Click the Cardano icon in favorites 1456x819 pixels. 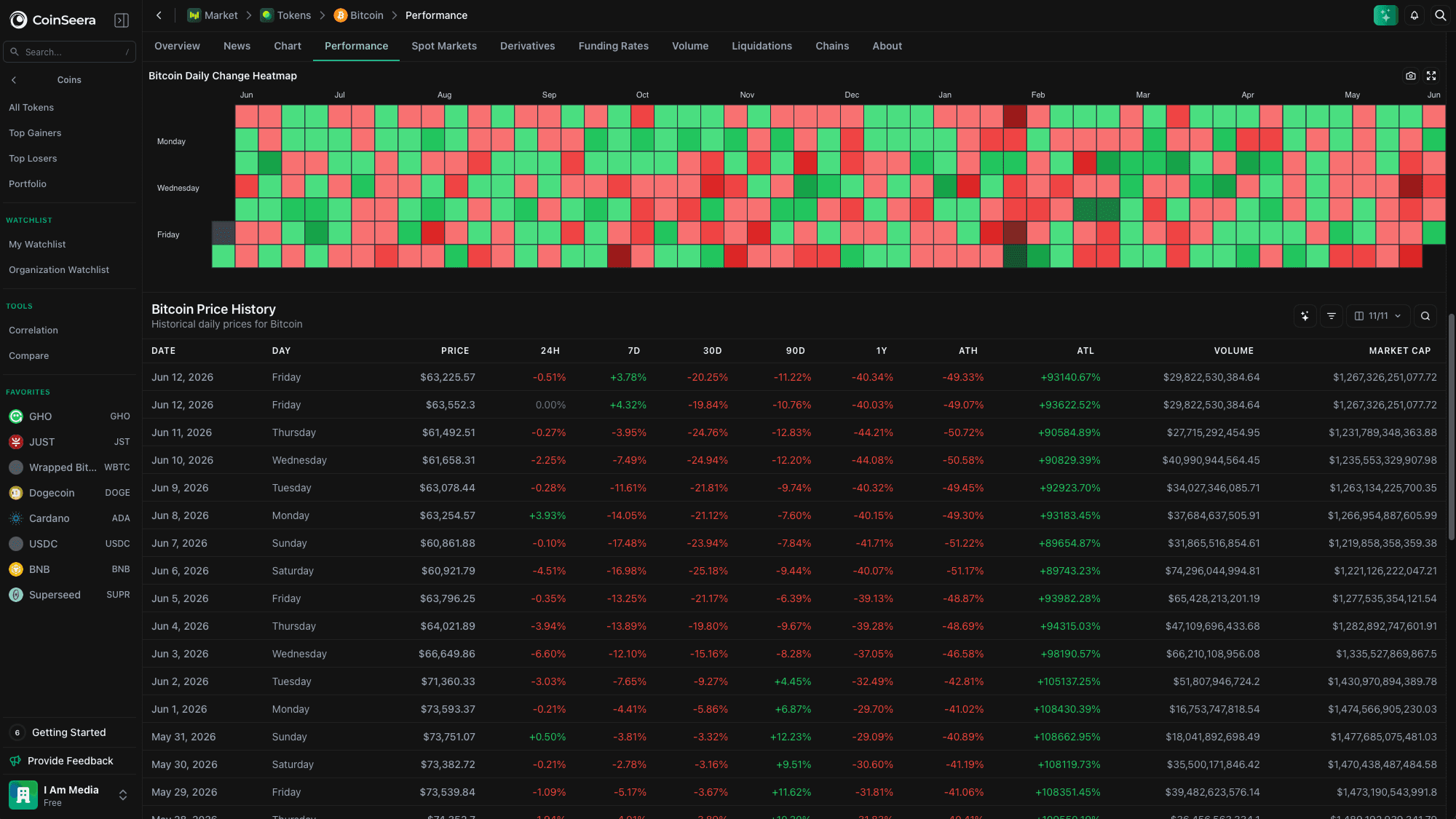16,518
